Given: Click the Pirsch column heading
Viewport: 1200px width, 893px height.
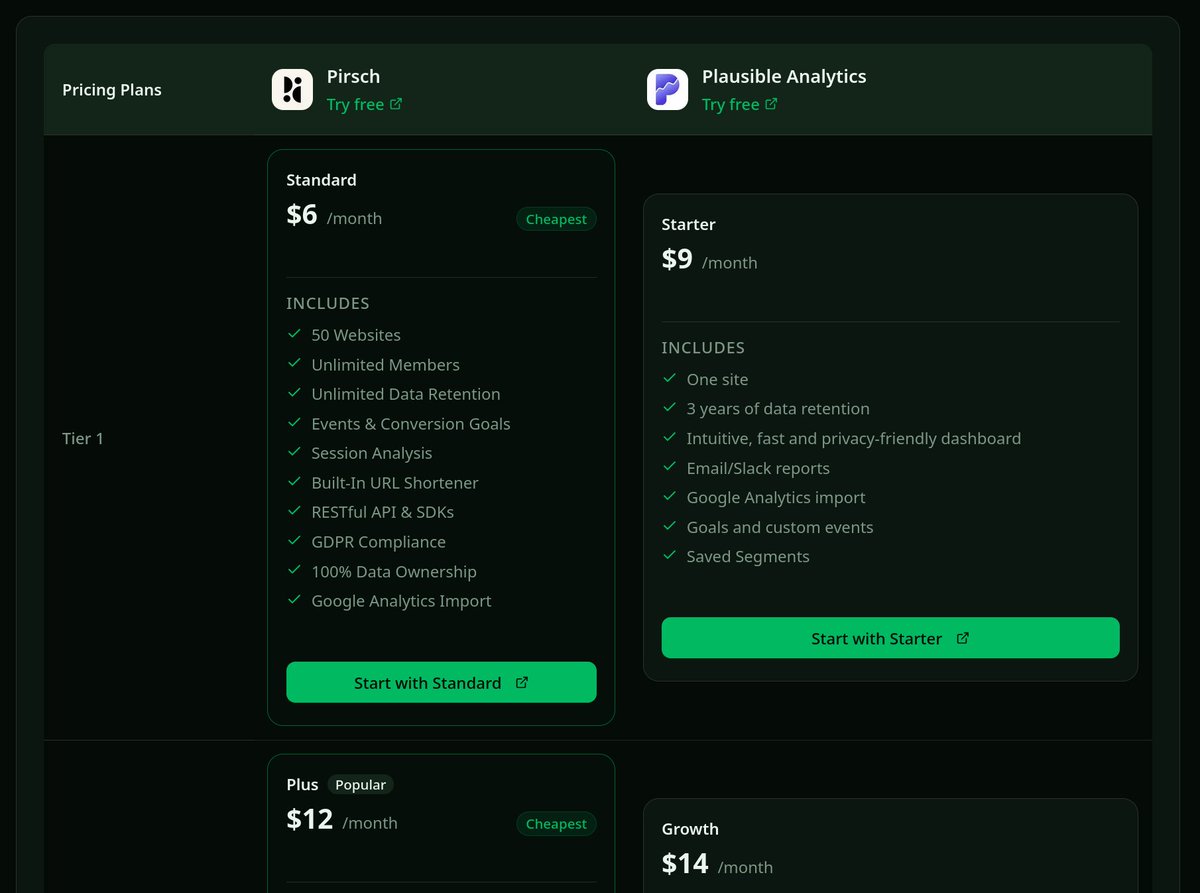Looking at the screenshot, I should click(353, 76).
